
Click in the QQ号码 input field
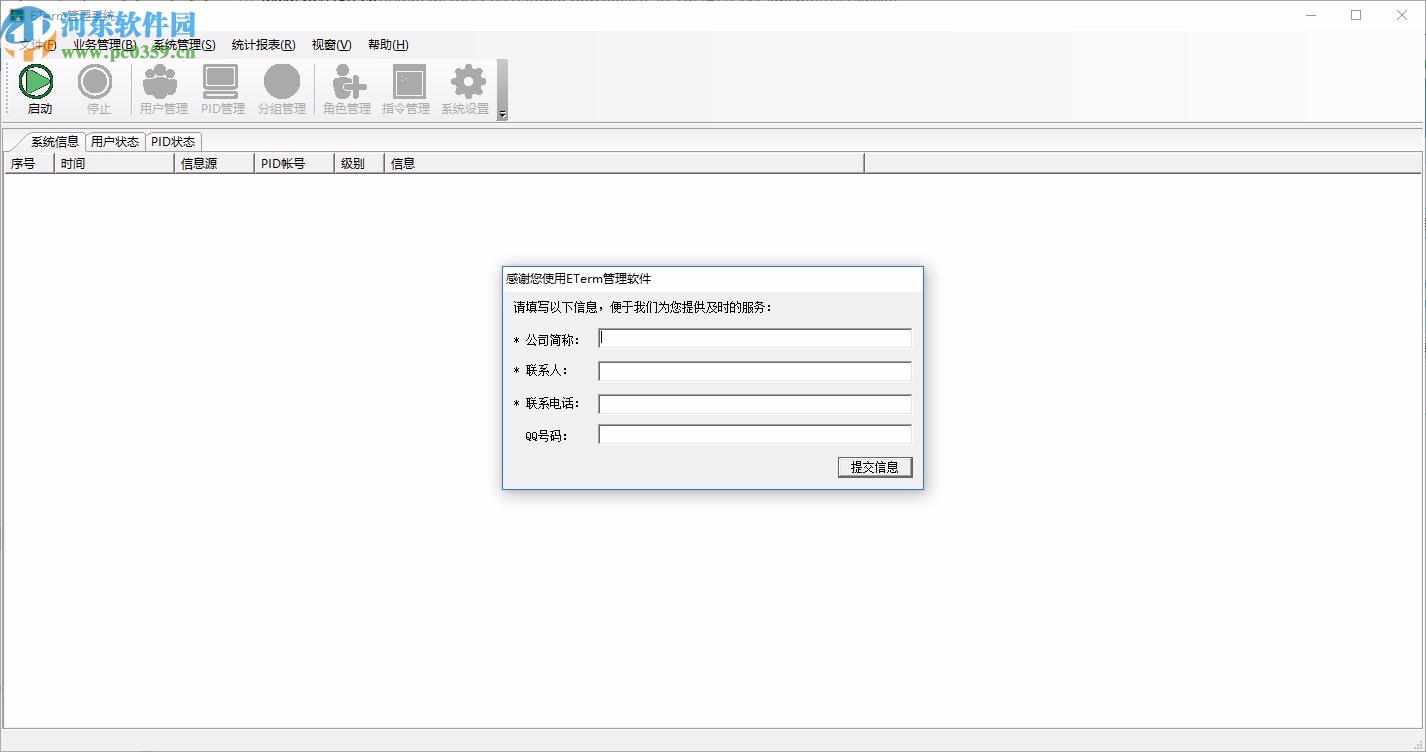point(754,433)
